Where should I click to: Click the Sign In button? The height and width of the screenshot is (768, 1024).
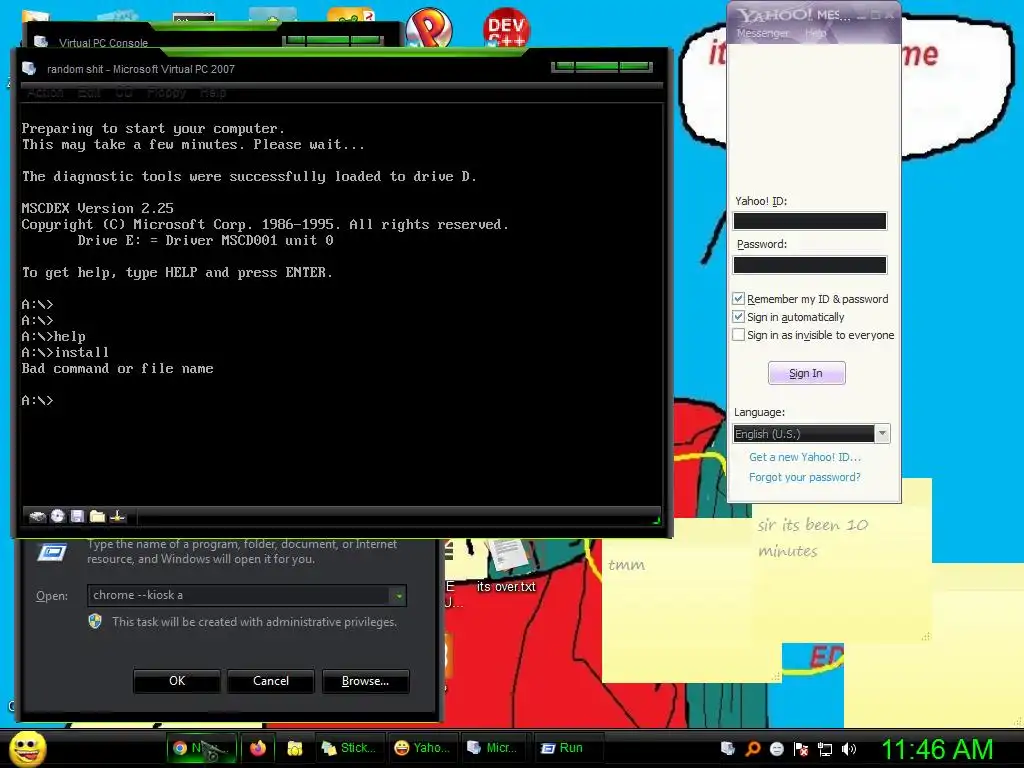pyautogui.click(x=807, y=373)
